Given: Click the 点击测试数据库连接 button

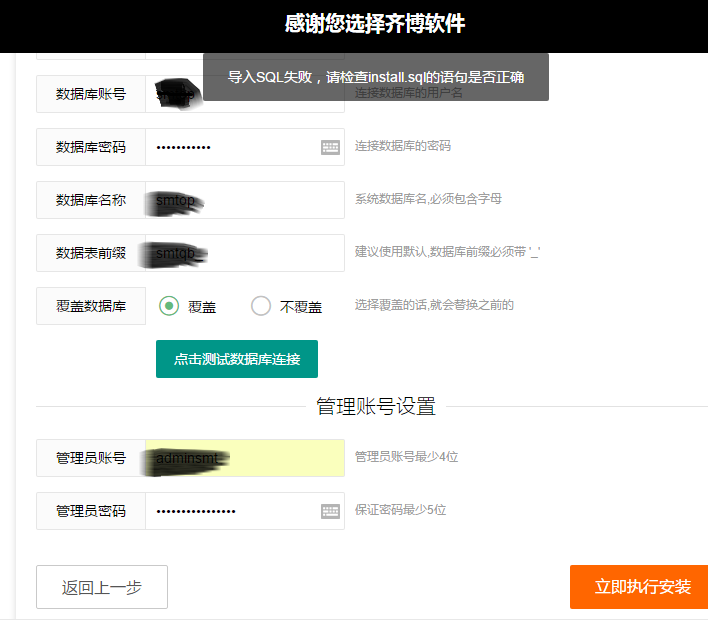Looking at the screenshot, I should [x=237, y=359].
